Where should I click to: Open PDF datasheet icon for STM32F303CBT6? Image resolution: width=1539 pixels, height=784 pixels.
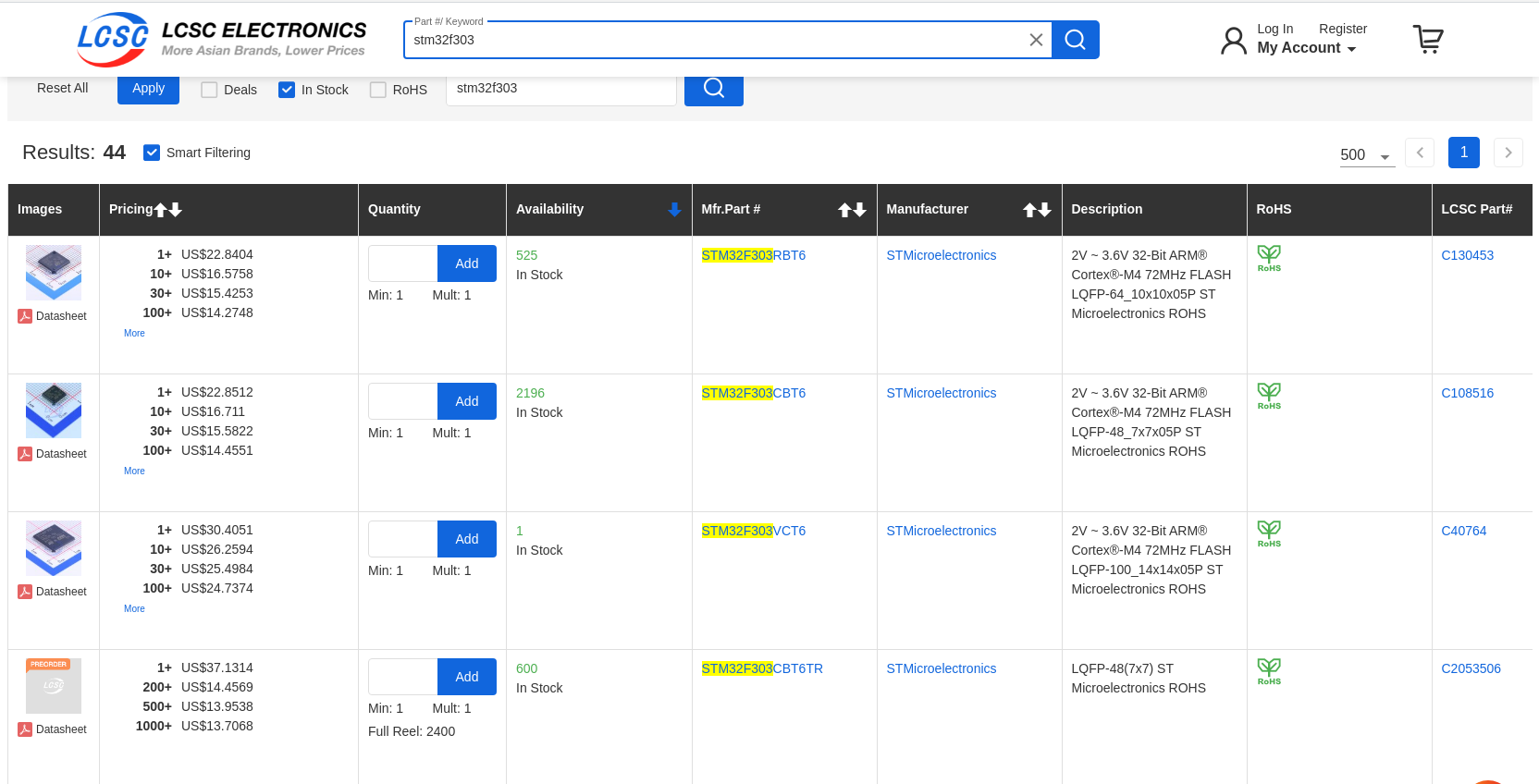(x=25, y=454)
